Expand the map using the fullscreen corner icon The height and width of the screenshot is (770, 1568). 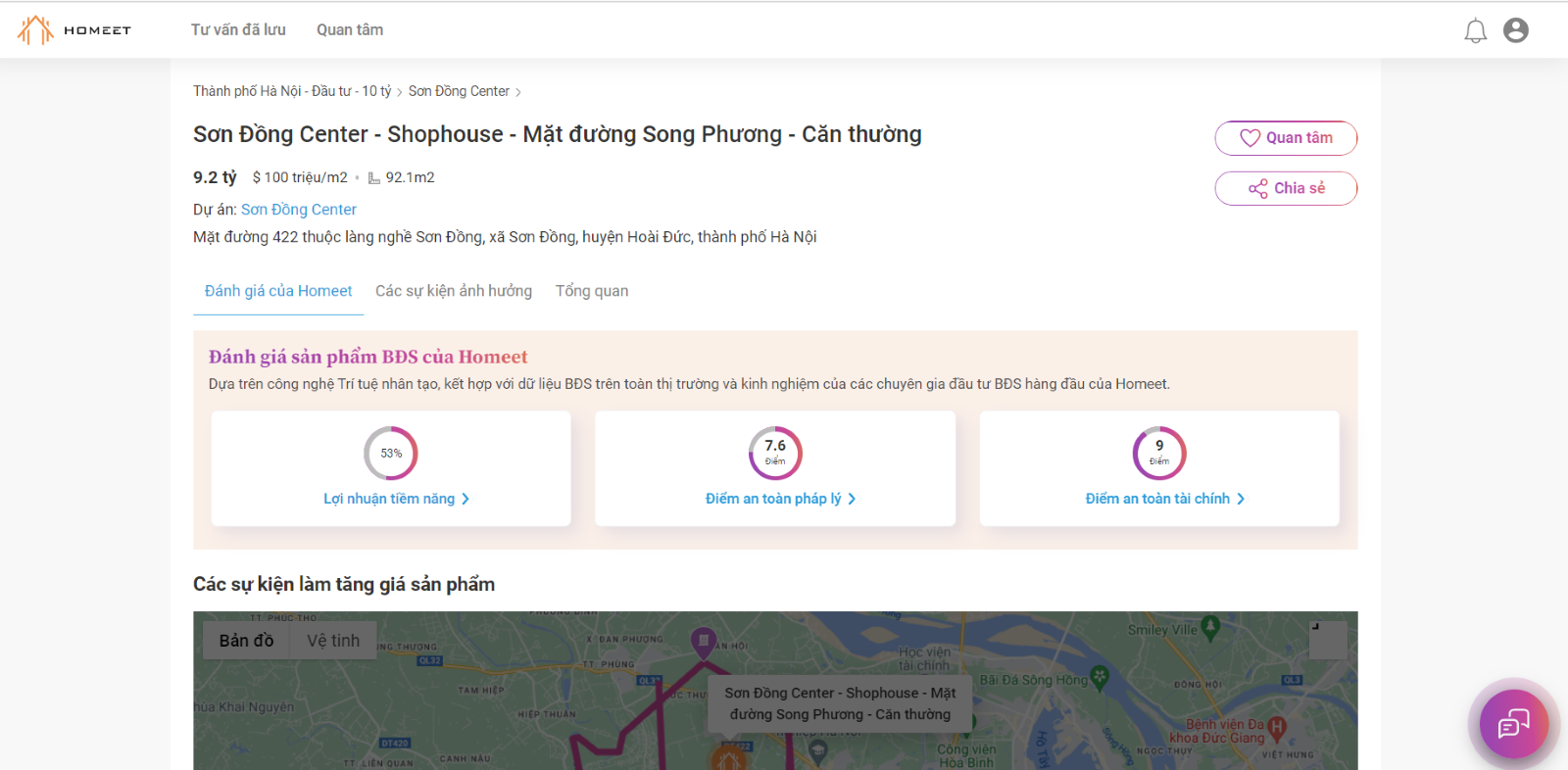pyautogui.click(x=1329, y=640)
